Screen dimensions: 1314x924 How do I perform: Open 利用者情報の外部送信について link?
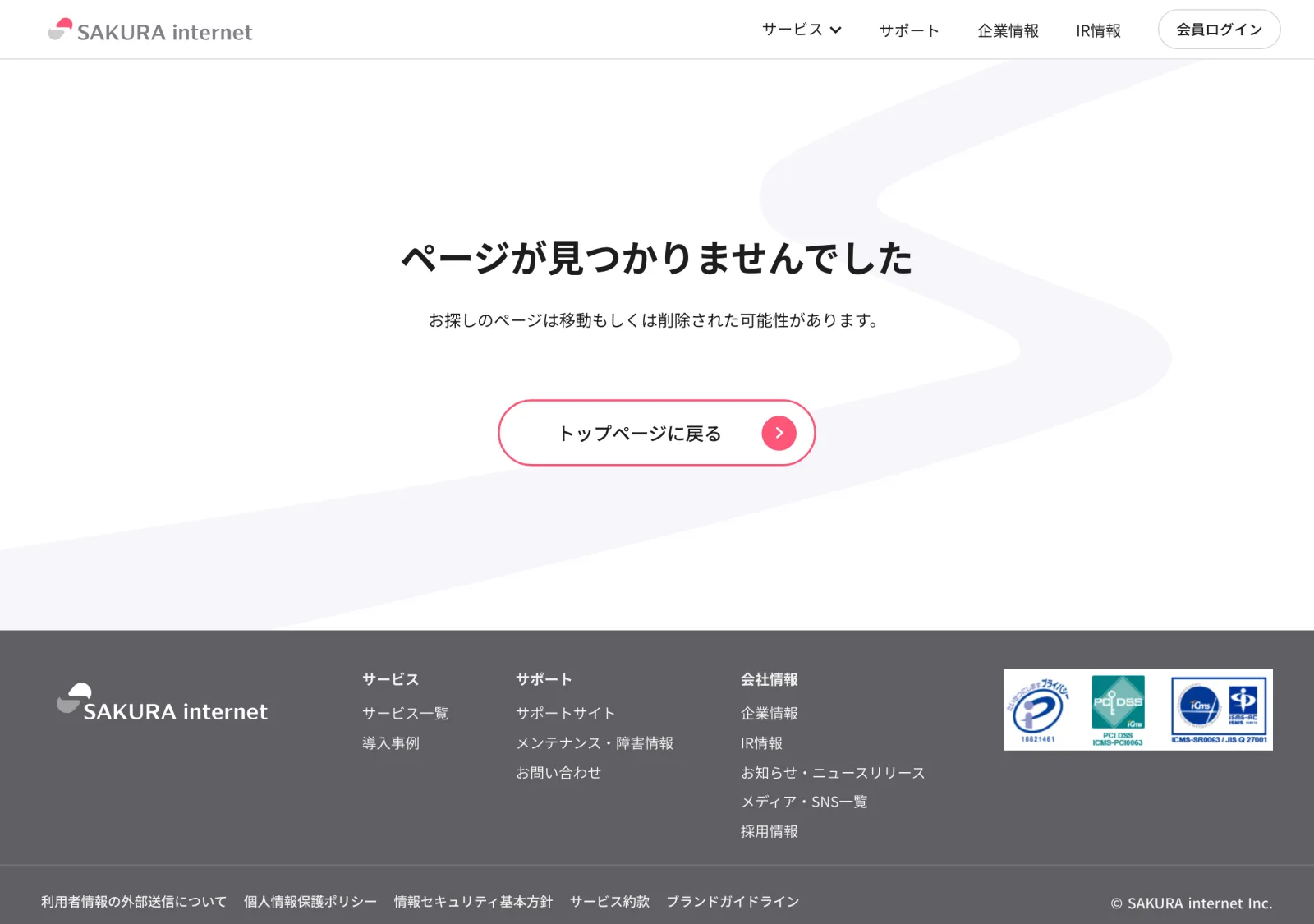click(x=134, y=901)
